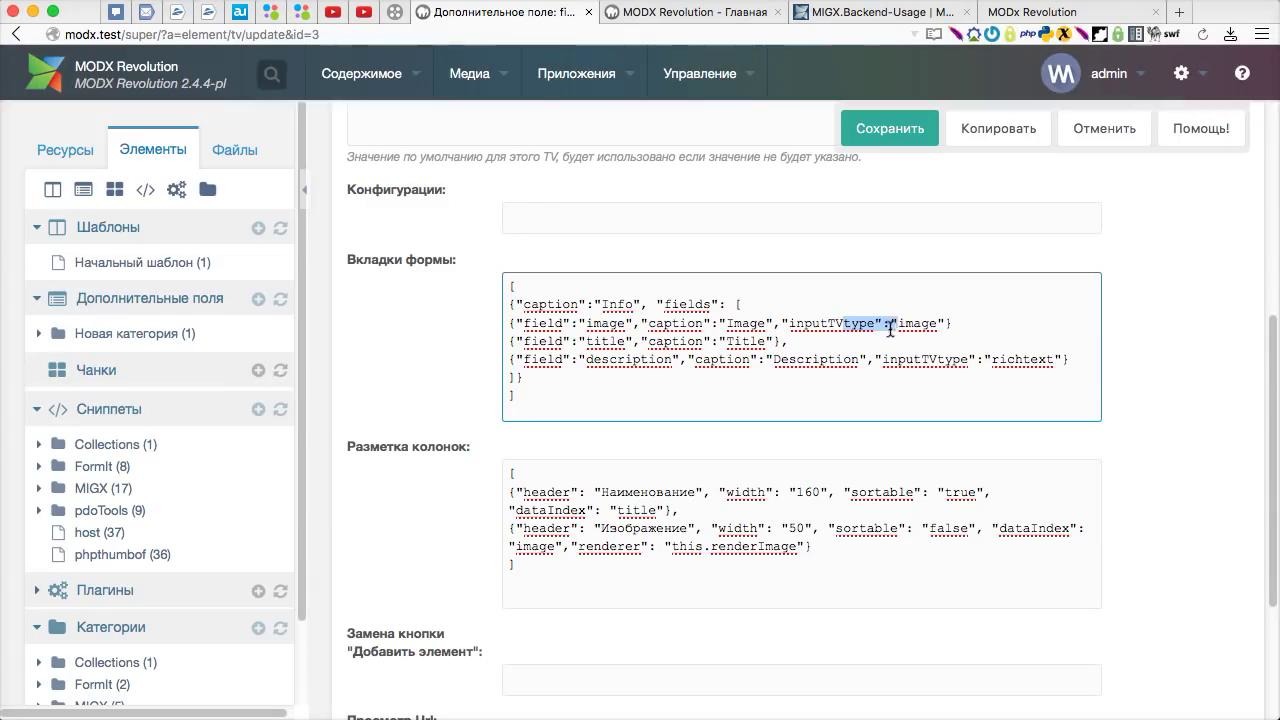Refresh the Шаблоны section
Viewport: 1280px width, 720px height.
coord(281,228)
